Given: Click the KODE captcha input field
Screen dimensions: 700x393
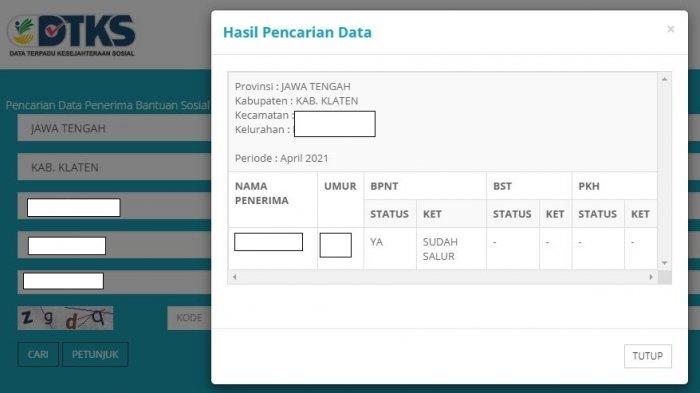Looking at the screenshot, I should [189, 318].
